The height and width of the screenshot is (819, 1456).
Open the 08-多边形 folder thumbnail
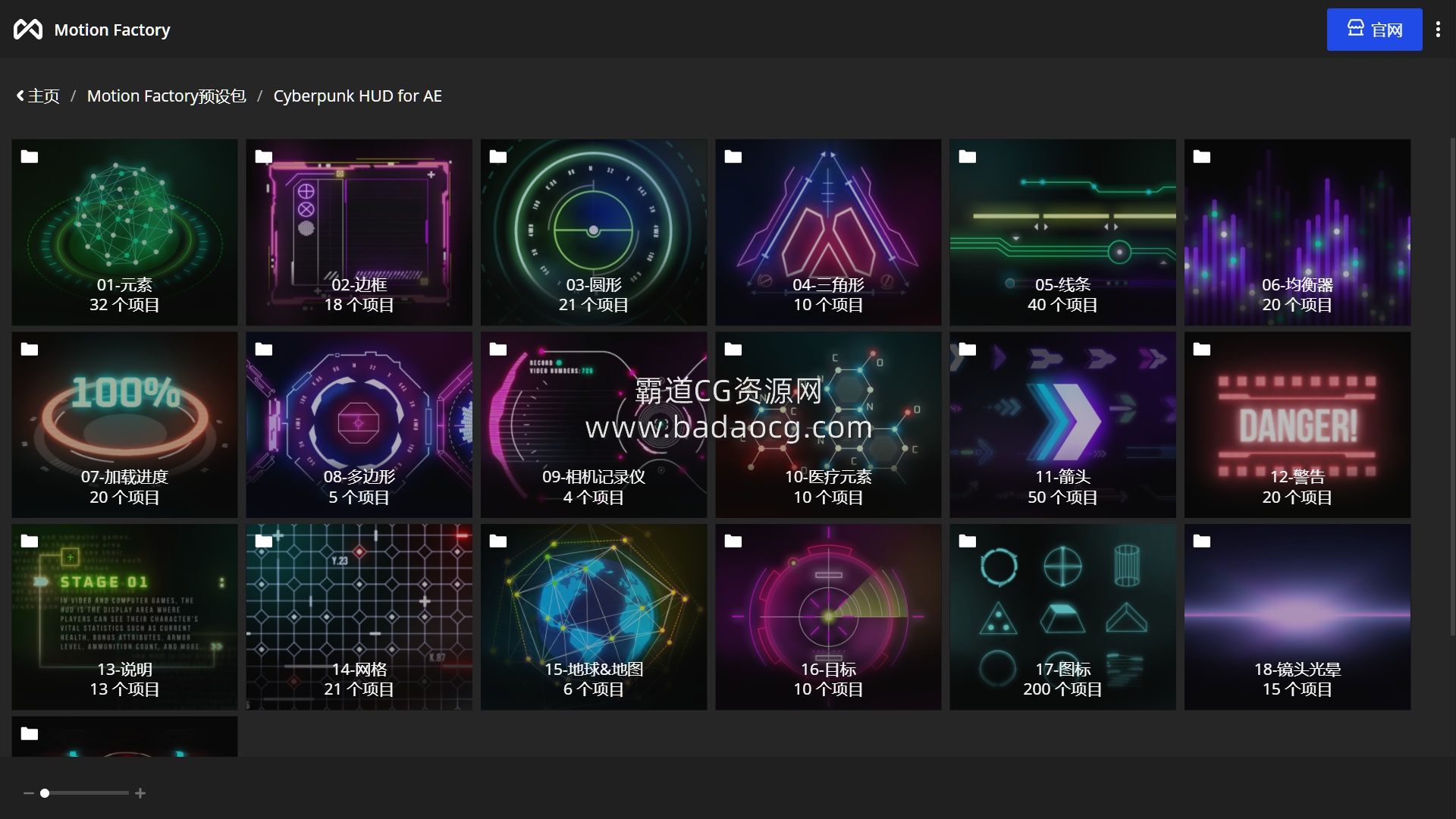pyautogui.click(x=359, y=425)
